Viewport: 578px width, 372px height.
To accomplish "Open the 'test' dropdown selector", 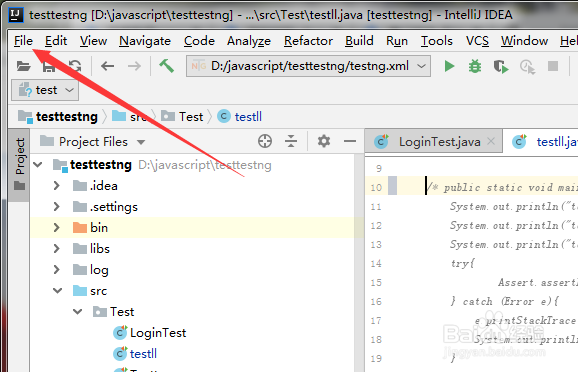I will coord(45,90).
